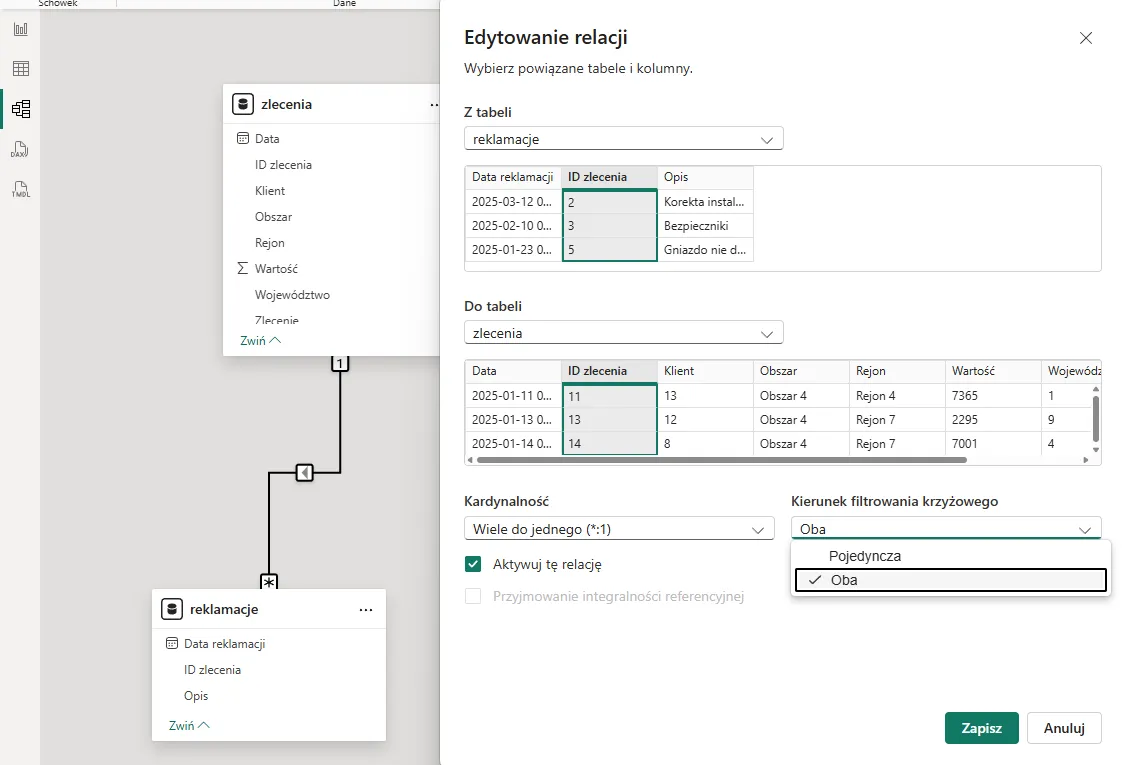Open more options for zlecenia table
Screen dimensions: 1123x765
pyautogui.click(x=434, y=104)
